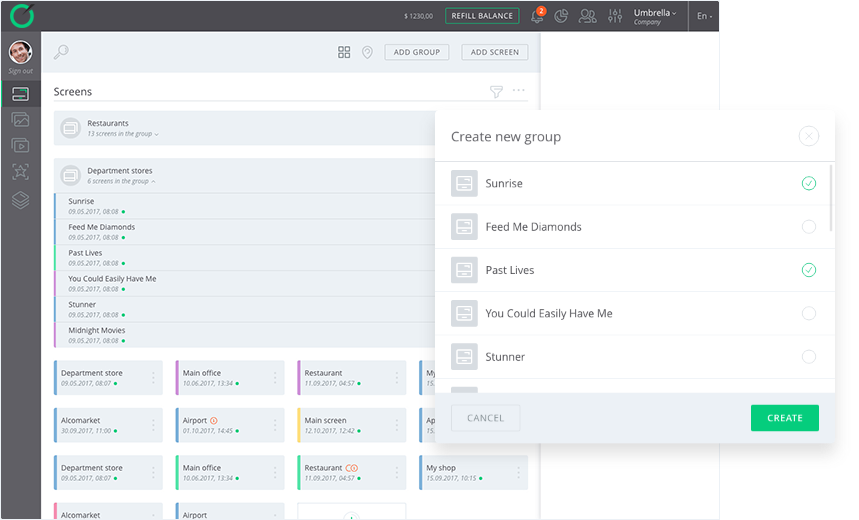Open the settings sliders icon

click(614, 16)
